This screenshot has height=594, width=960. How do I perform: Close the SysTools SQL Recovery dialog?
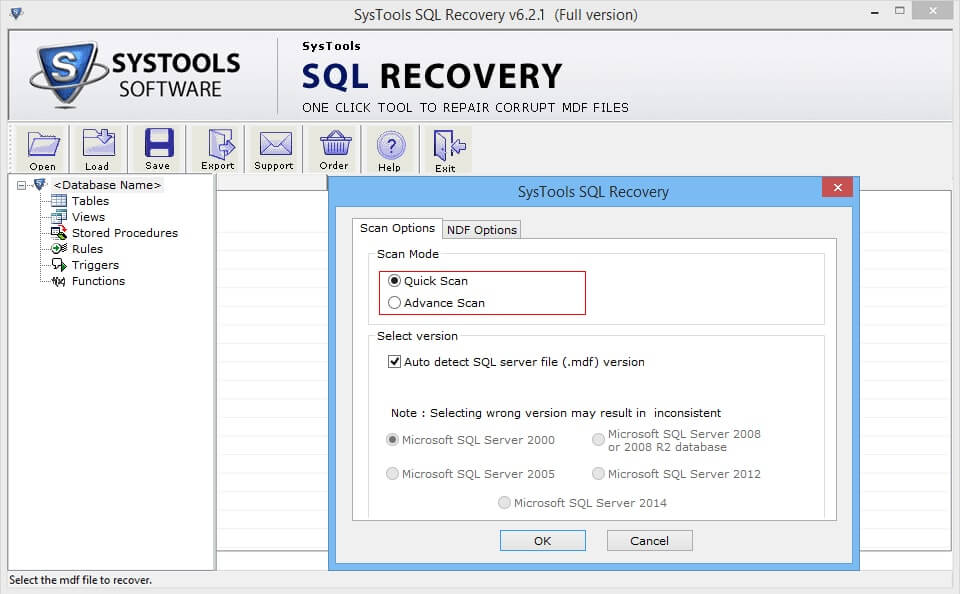click(x=838, y=187)
